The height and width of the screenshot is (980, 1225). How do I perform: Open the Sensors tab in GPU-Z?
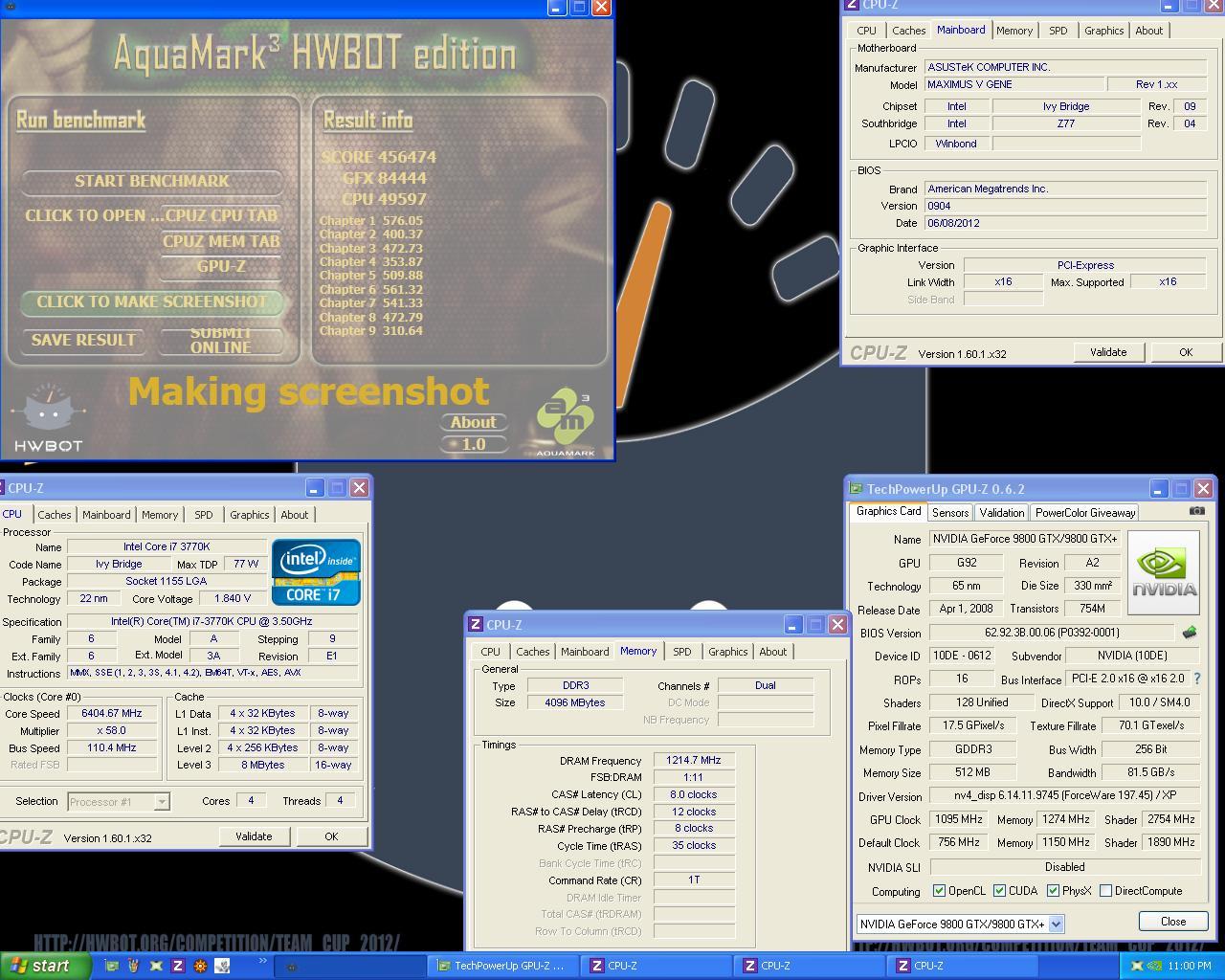pyautogui.click(x=950, y=513)
